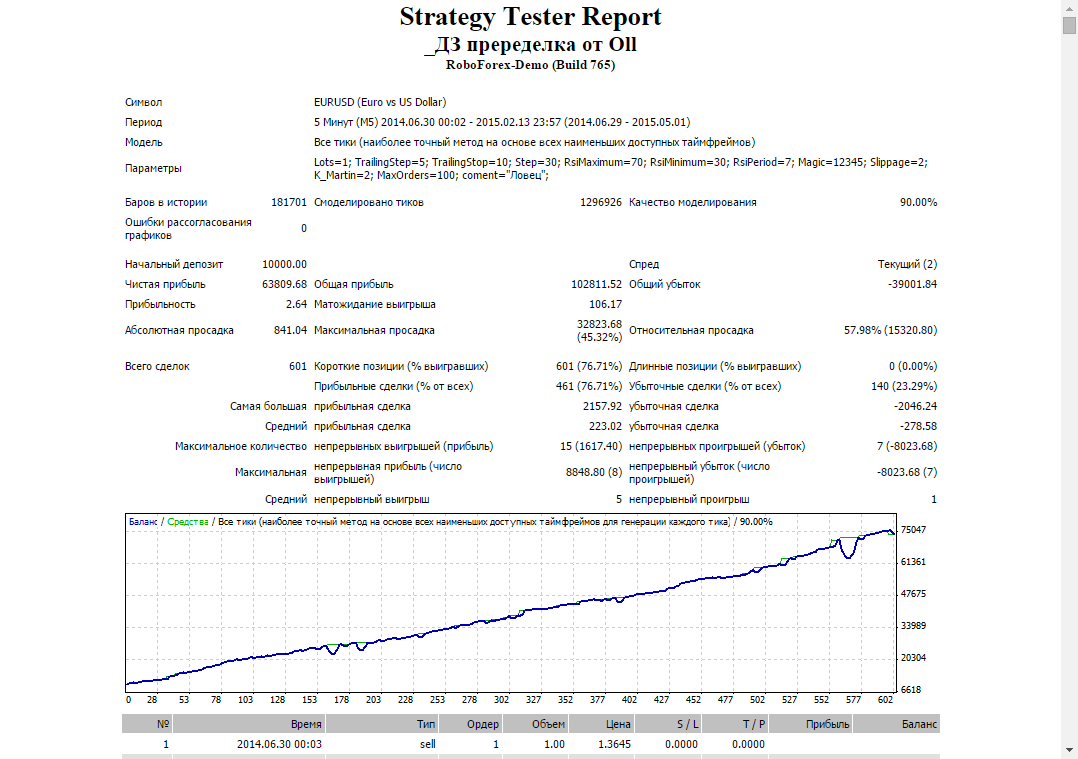Click the Текущий (2) spread value

click(908, 264)
